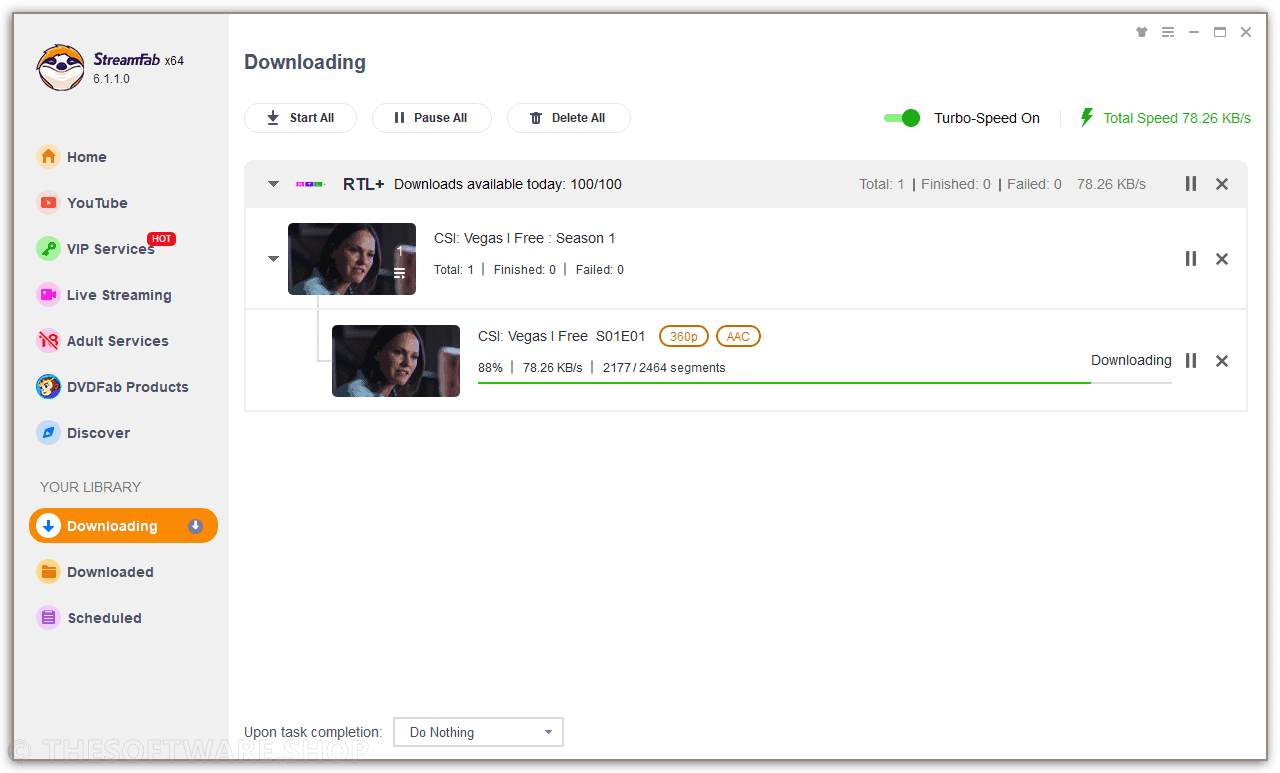The image size is (1280, 773).
Task: Click the HOT badge on VIP Services
Action: click(x=162, y=239)
